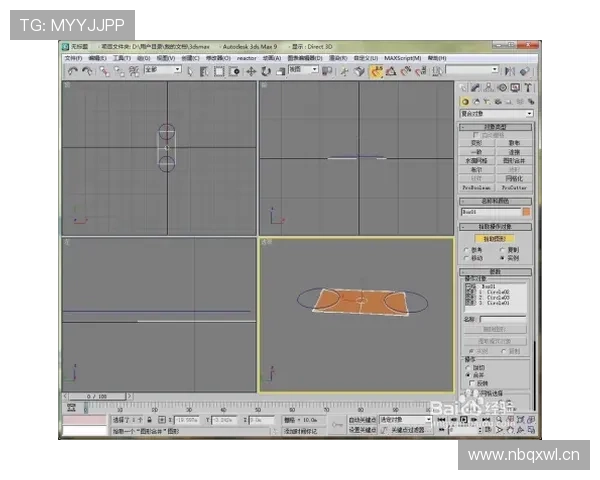
Task: Check the 反转 (Invert) checkbox
Action: point(472,383)
